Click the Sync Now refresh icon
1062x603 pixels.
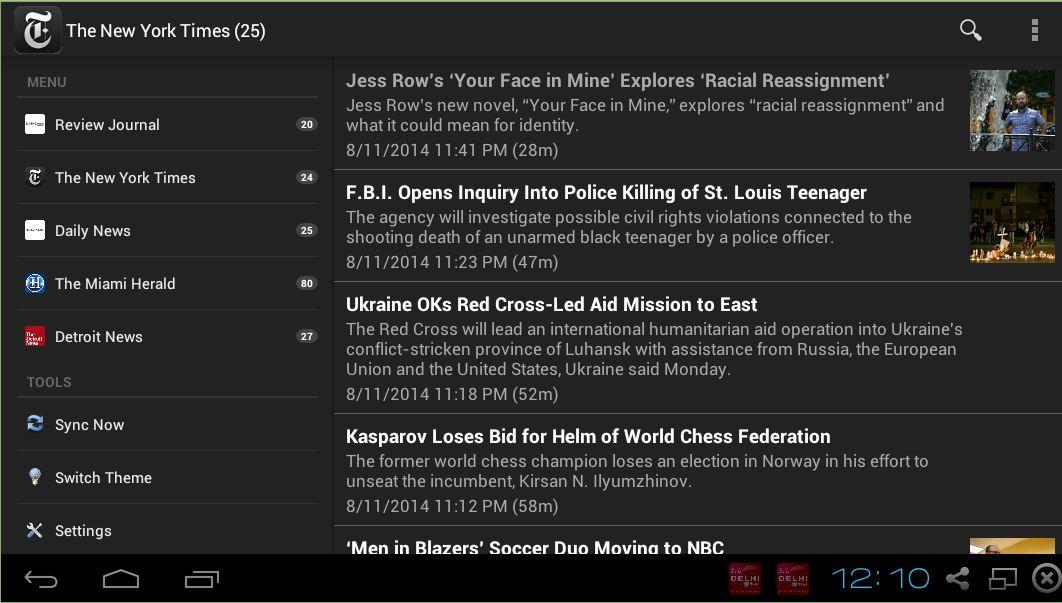pyautogui.click(x=35, y=423)
